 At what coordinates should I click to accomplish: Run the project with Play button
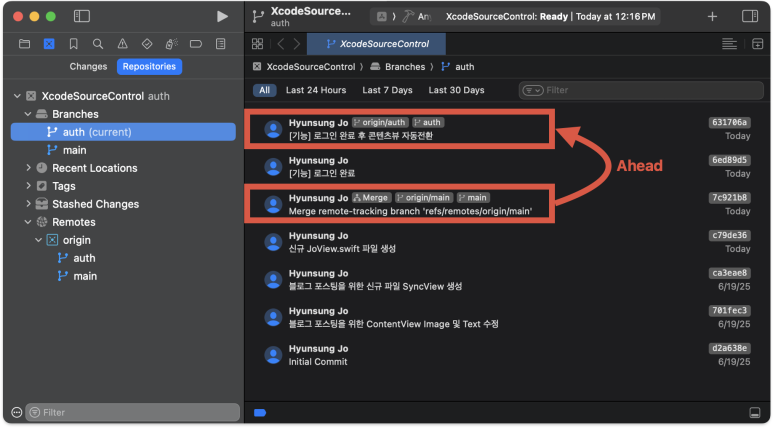(x=222, y=16)
